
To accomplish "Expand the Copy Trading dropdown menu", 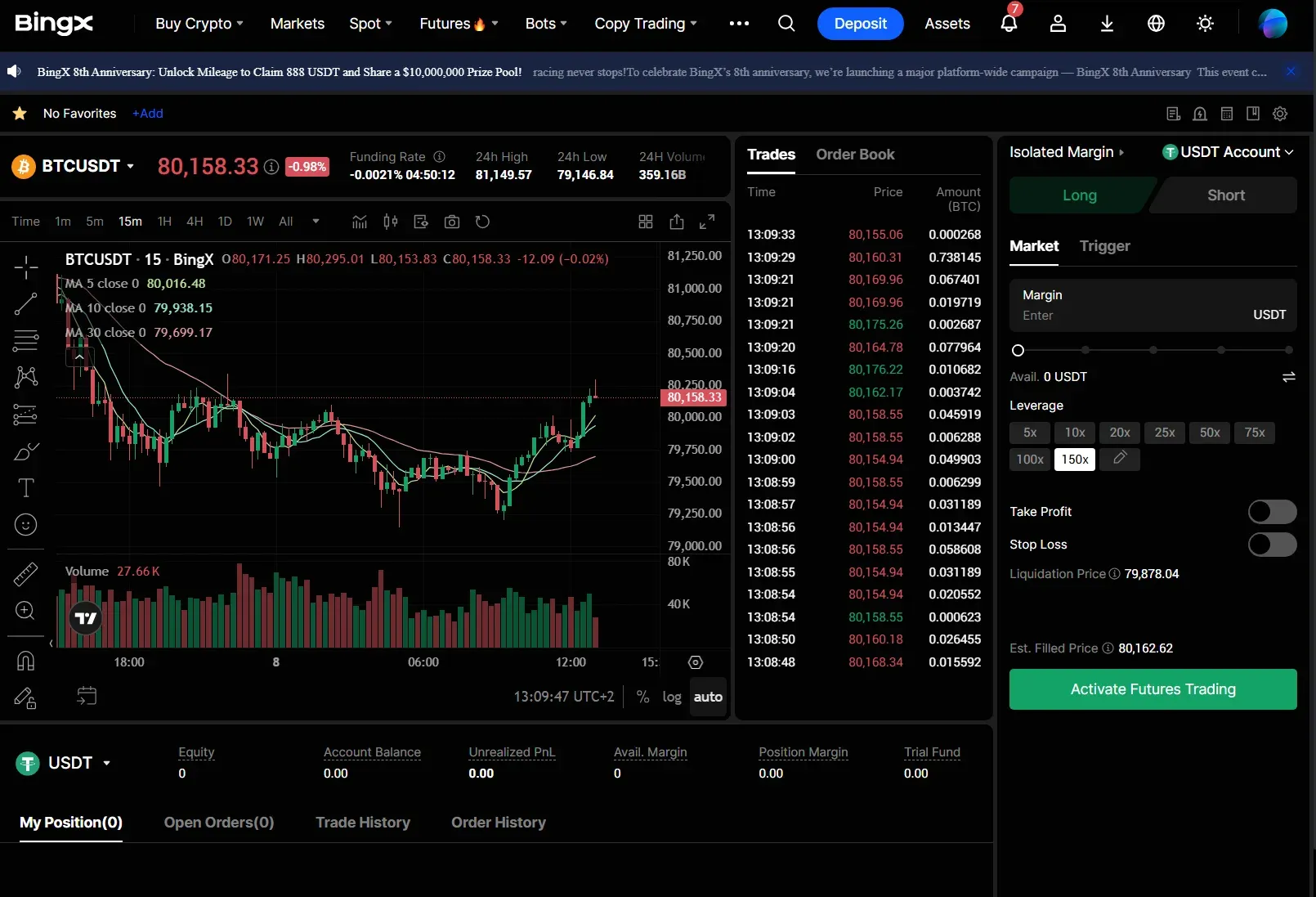I will [x=646, y=24].
